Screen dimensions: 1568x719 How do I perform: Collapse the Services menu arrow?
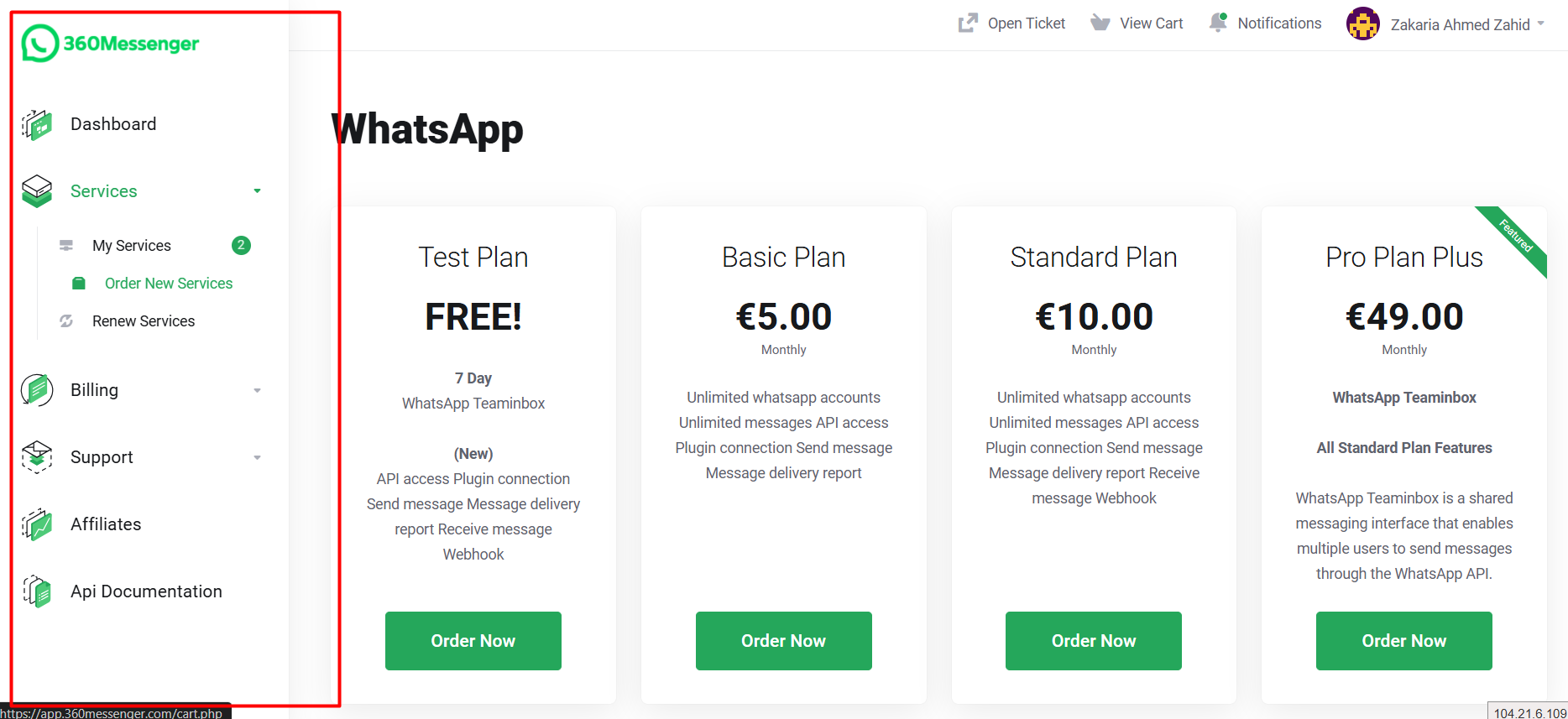258,191
